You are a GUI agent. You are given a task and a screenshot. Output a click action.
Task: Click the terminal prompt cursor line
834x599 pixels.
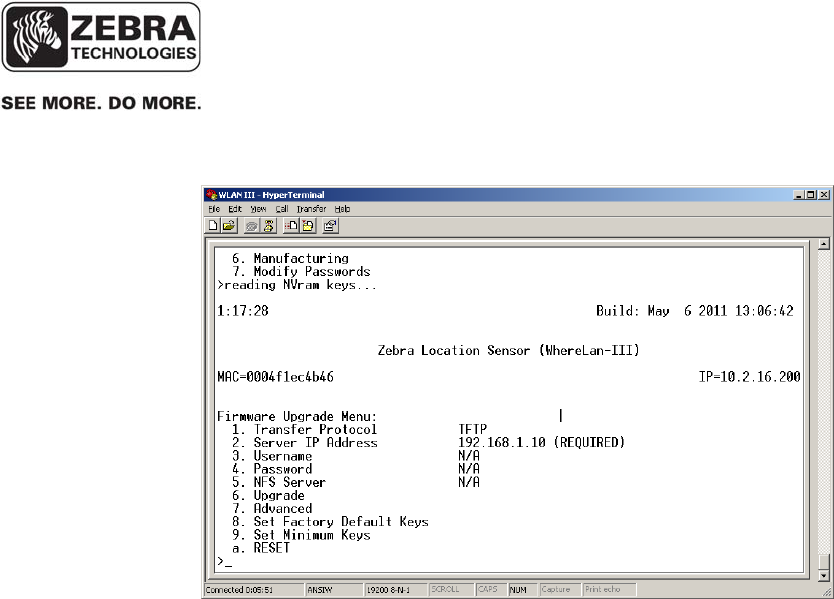[224, 562]
